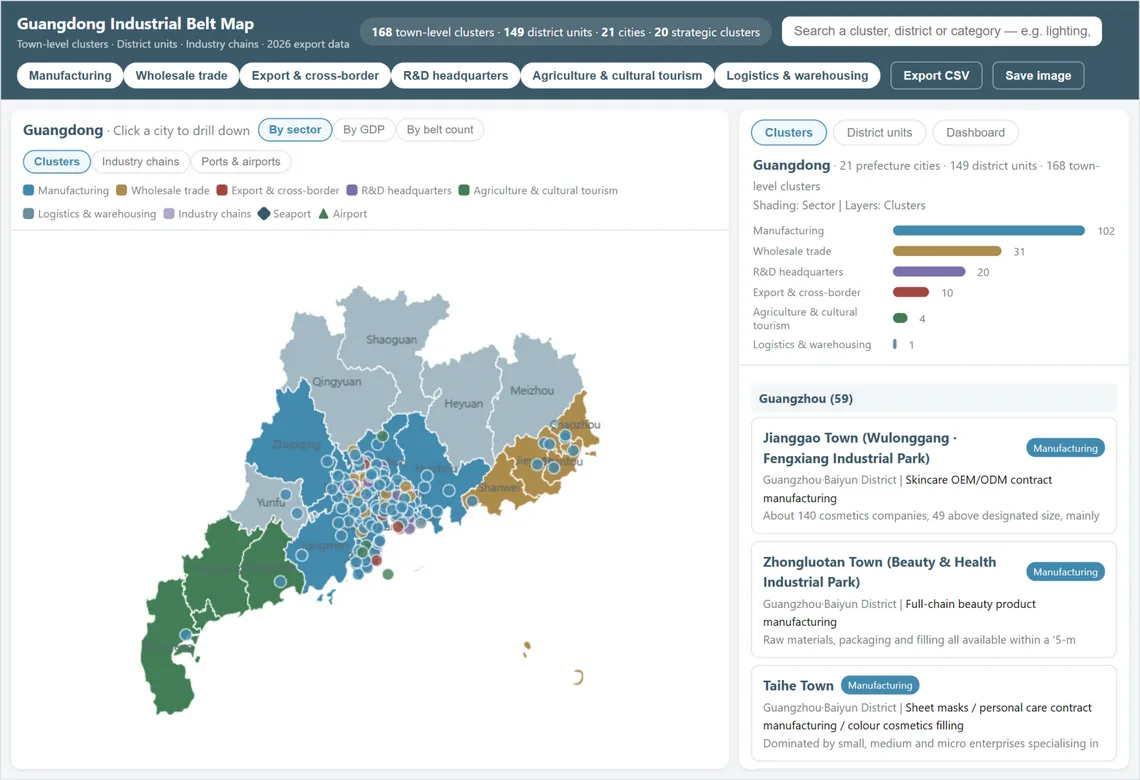This screenshot has width=1140, height=780.
Task: Click the Manufacturing bar showing 102
Action: click(988, 230)
